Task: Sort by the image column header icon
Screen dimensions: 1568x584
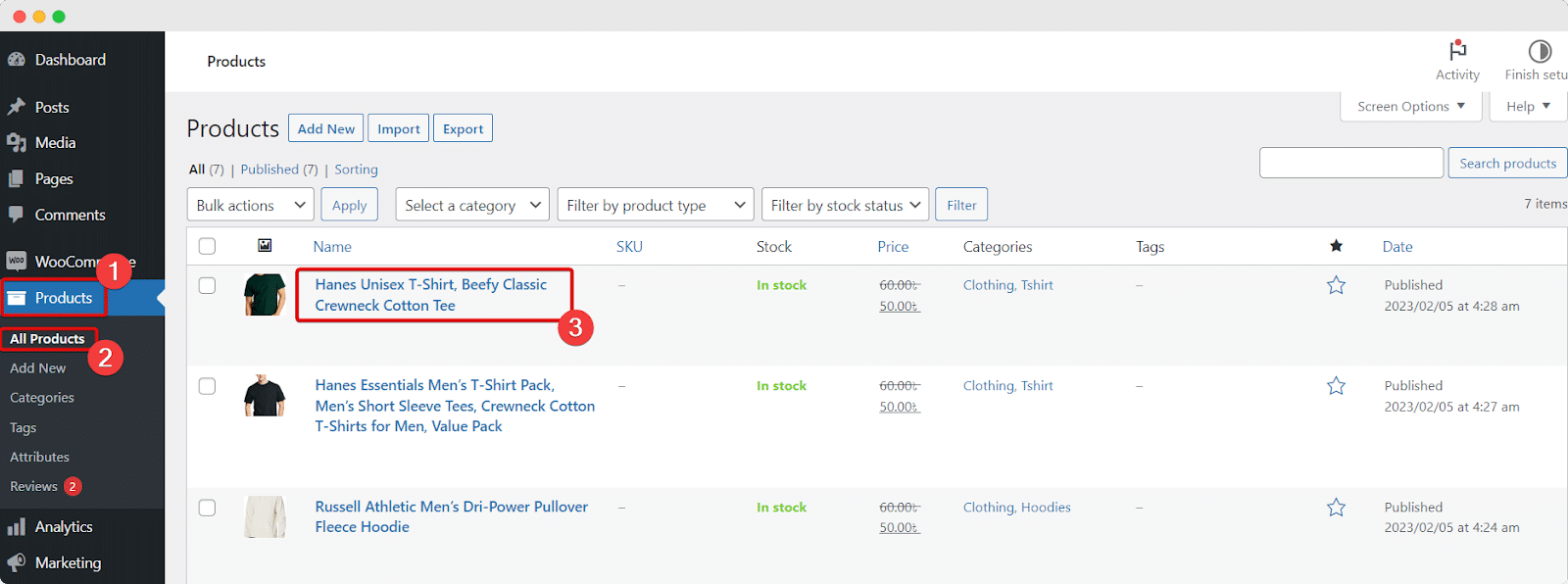Action: tap(265, 245)
